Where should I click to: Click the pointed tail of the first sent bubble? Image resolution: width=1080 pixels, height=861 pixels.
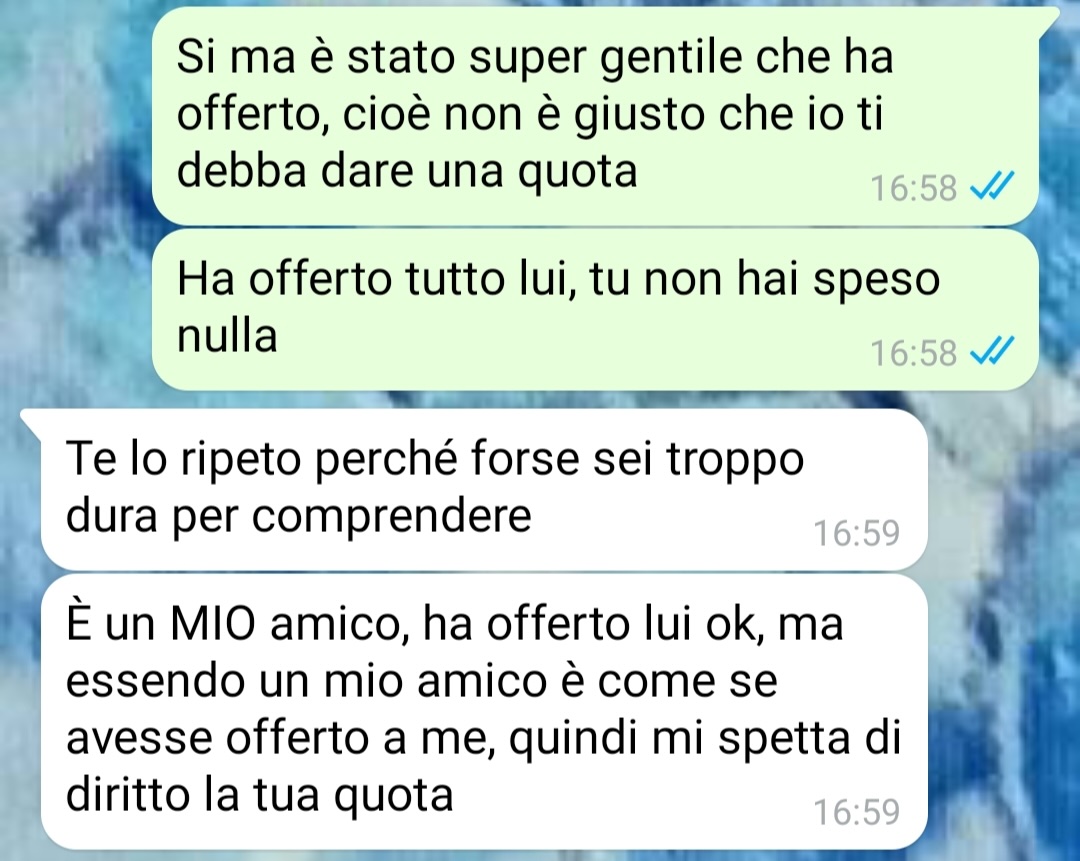[x=1050, y=19]
